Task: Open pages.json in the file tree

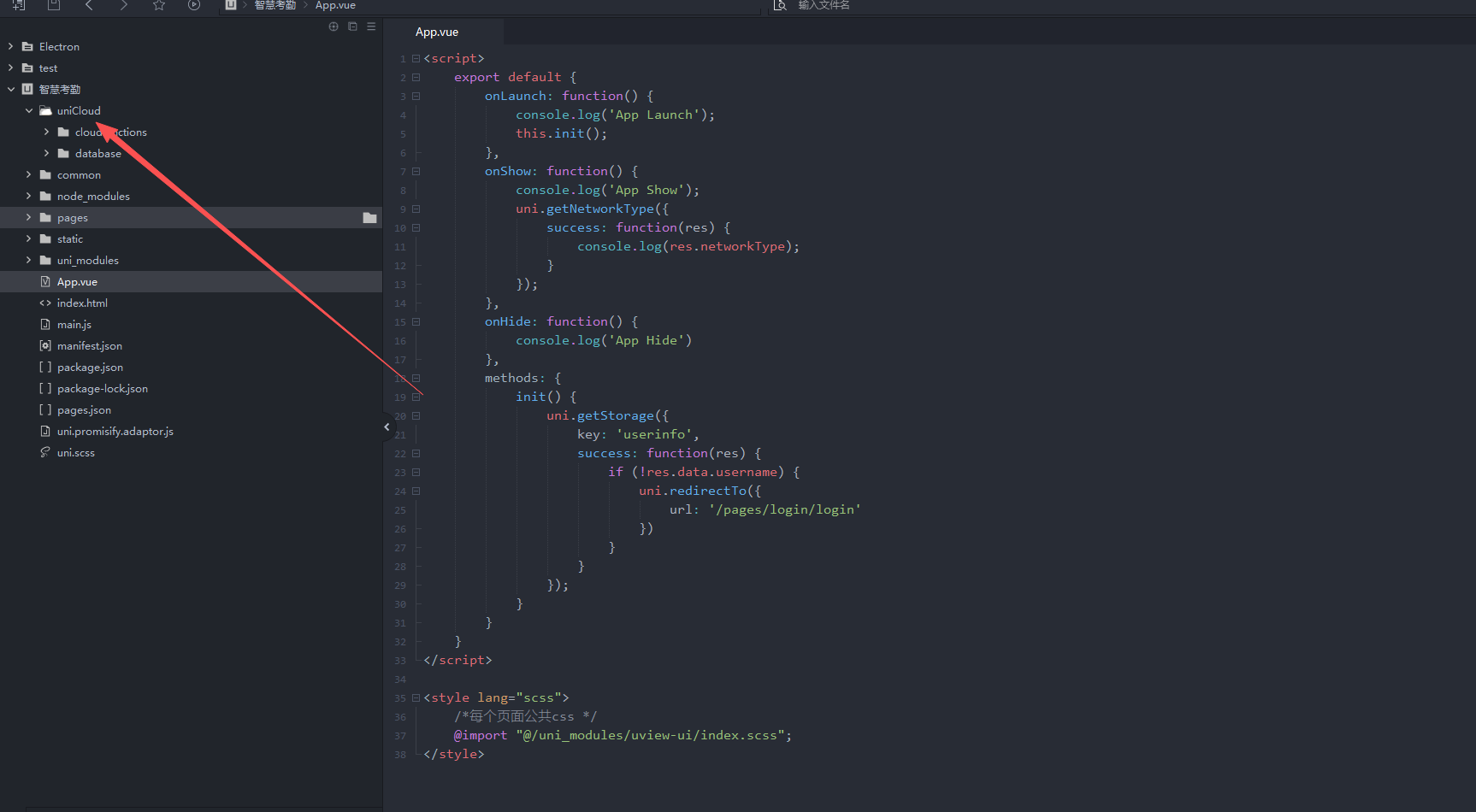Action: pyautogui.click(x=84, y=410)
